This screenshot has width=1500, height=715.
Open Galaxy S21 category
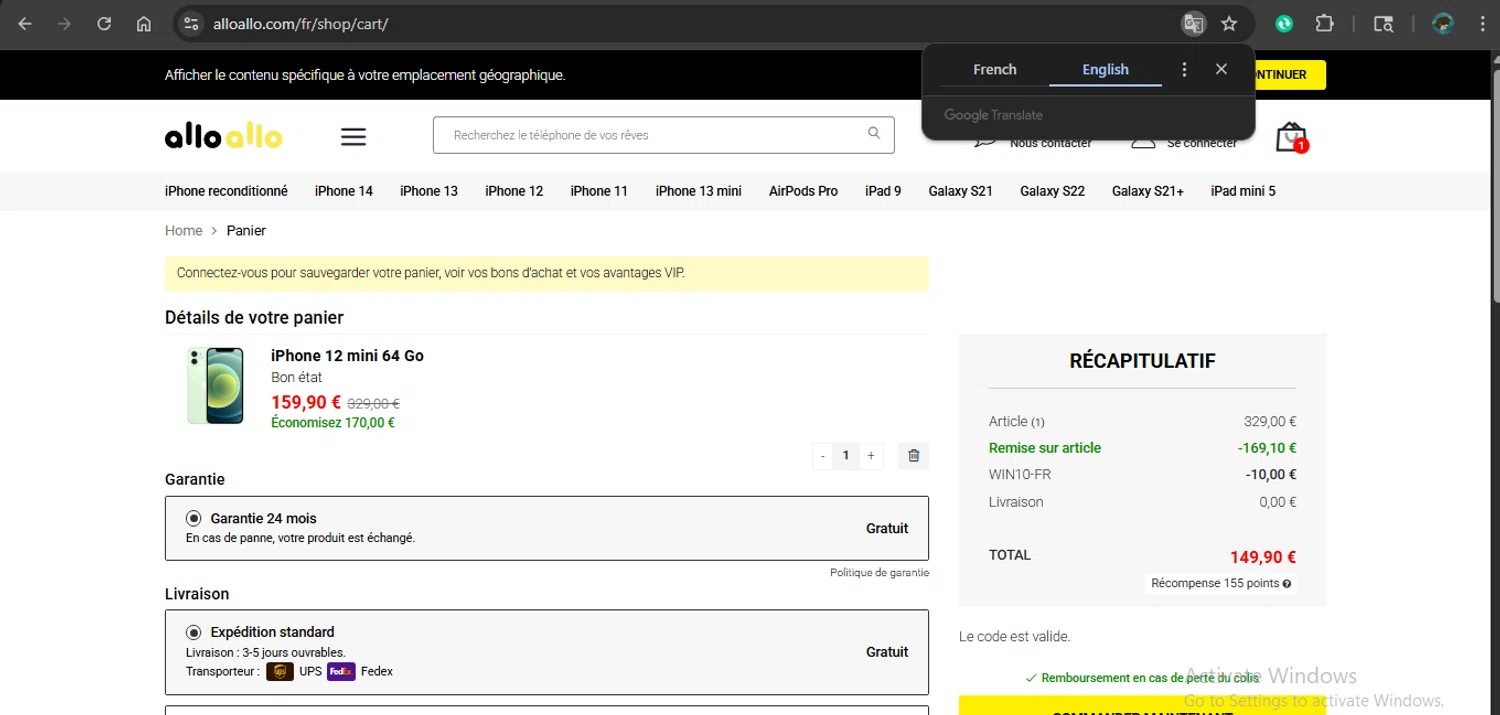point(960,191)
